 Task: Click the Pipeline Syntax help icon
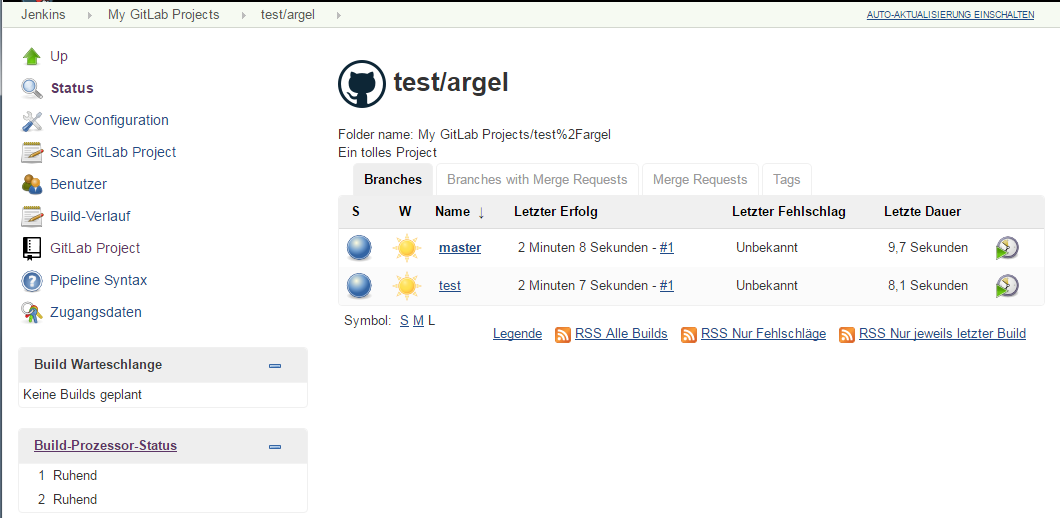[x=32, y=281]
